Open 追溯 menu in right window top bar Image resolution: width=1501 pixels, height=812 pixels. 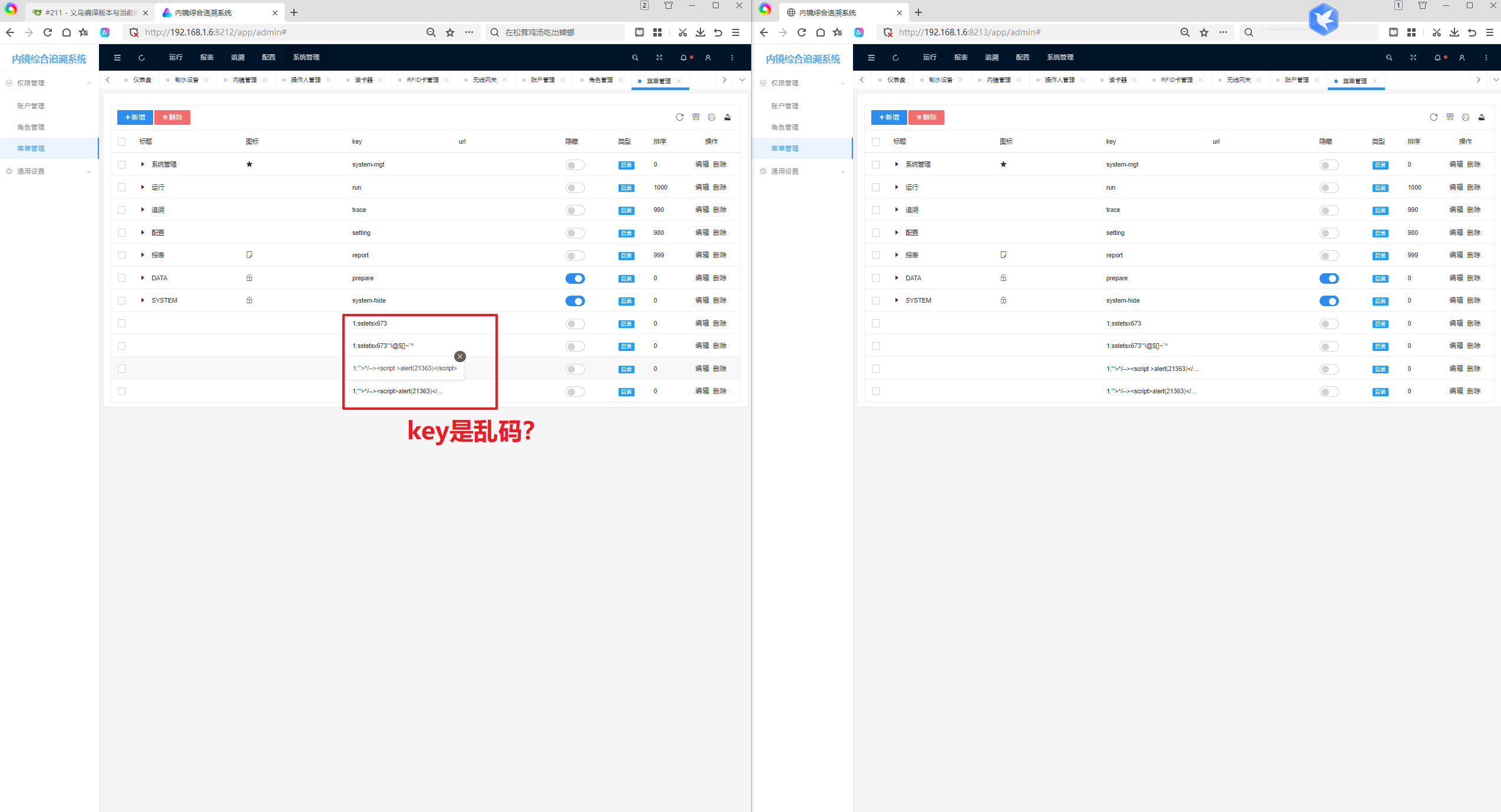click(992, 57)
